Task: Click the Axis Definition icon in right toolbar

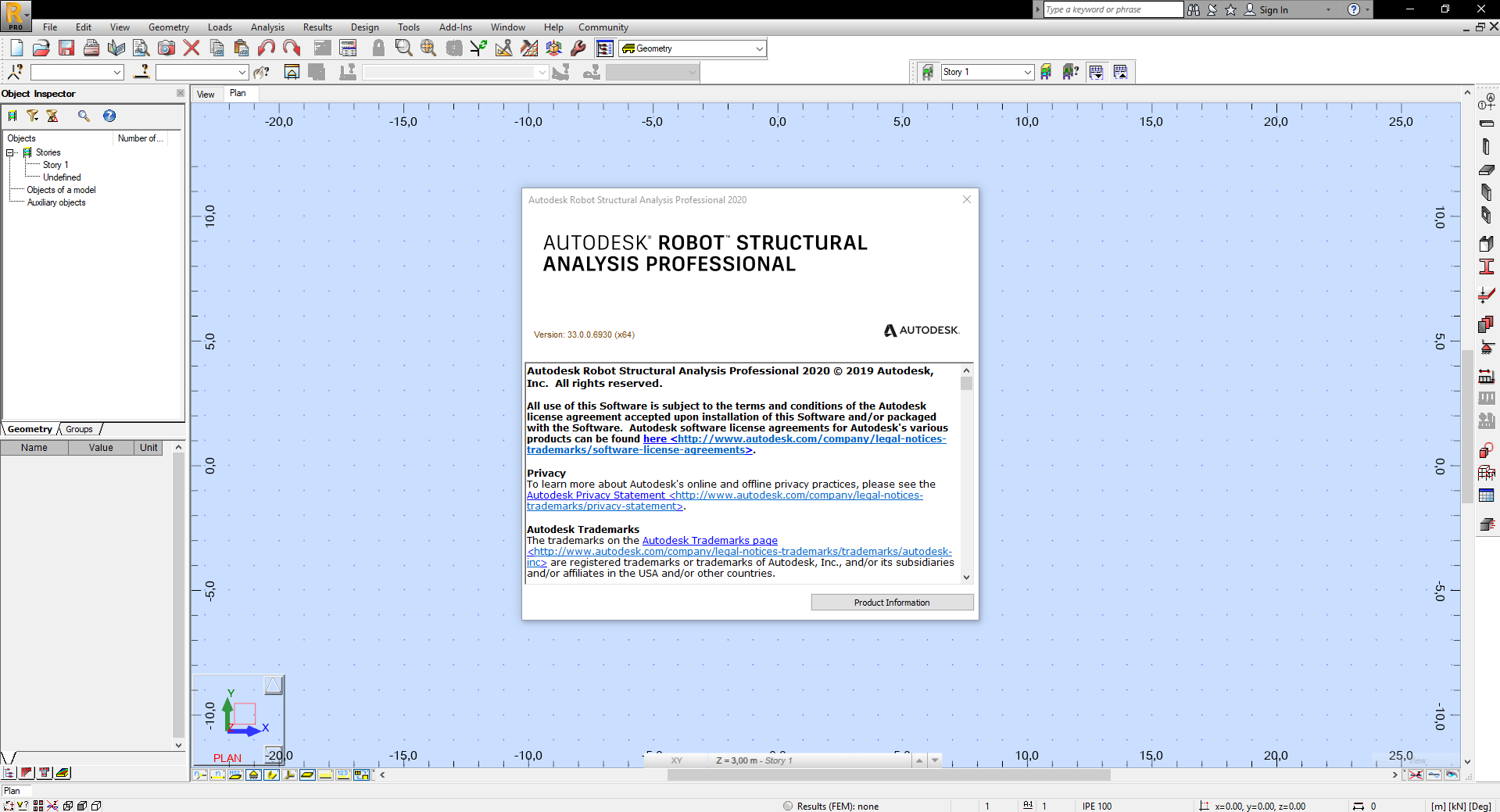Action: [1486, 102]
